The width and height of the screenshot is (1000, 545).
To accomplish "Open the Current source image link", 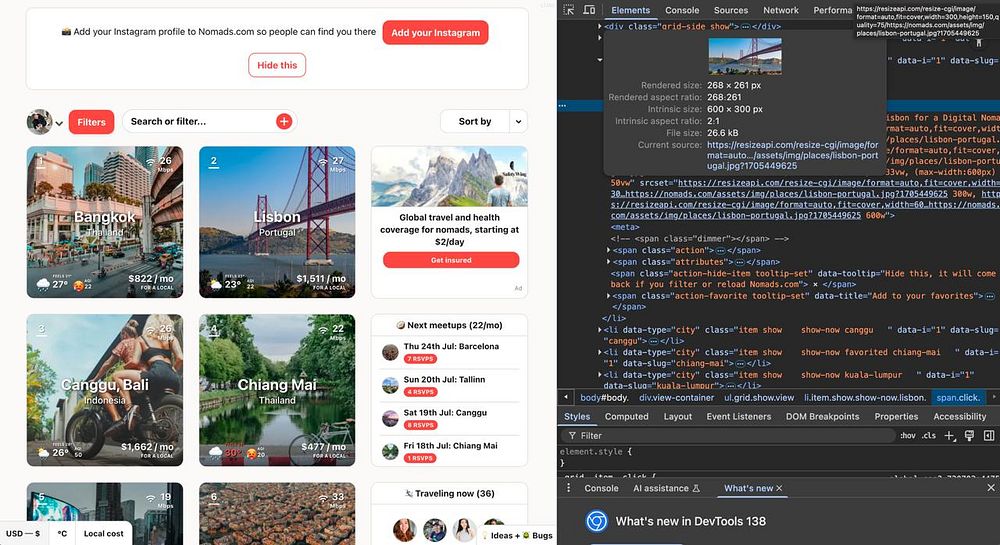I will click(x=793, y=155).
